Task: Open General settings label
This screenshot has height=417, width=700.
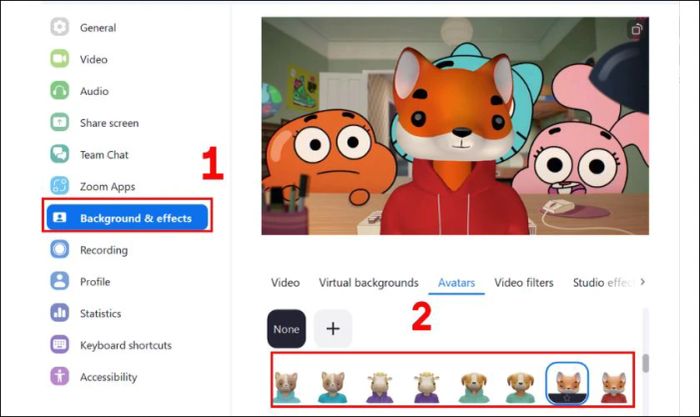Action: click(x=98, y=28)
